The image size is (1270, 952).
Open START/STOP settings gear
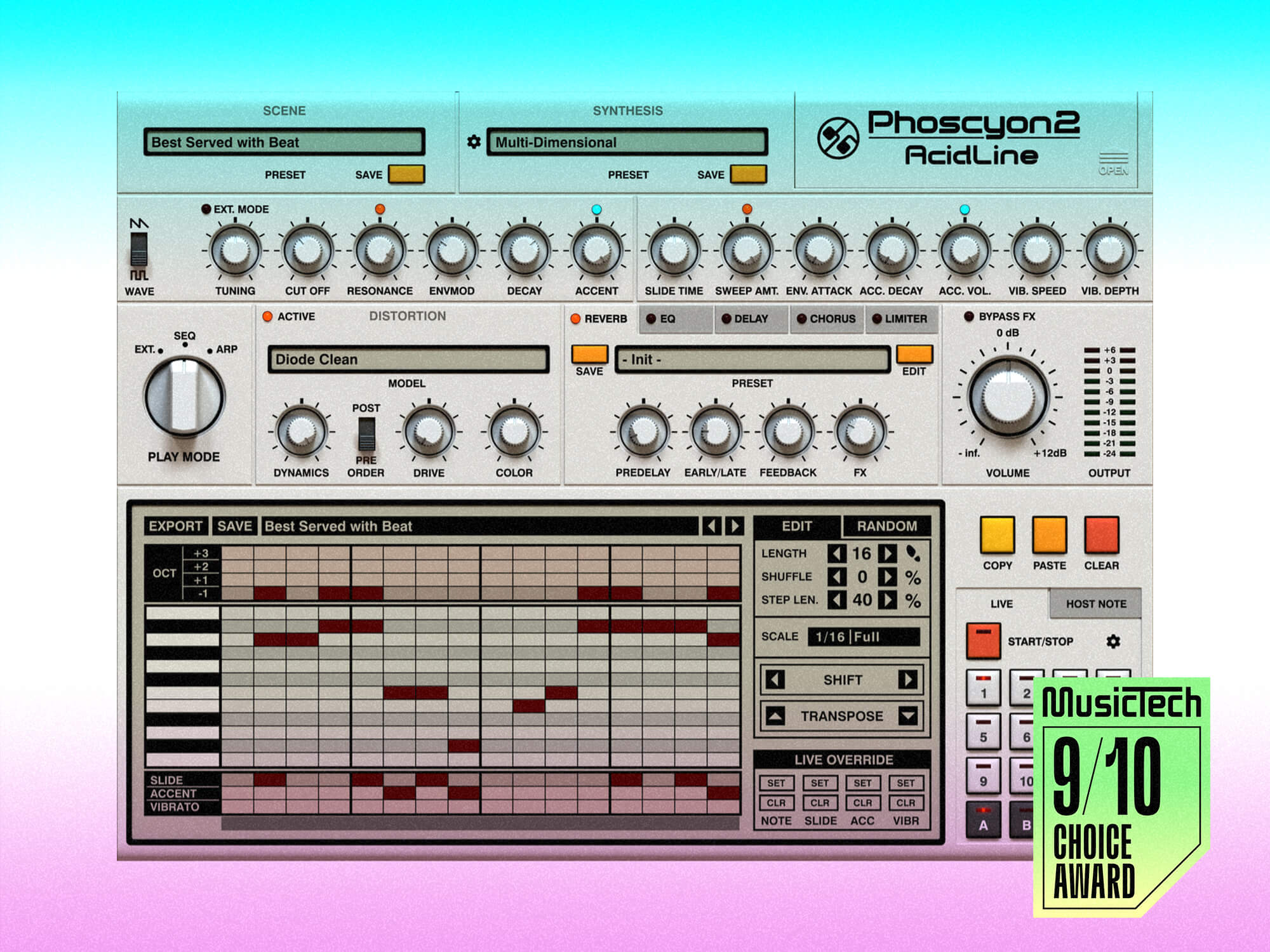pyautogui.click(x=1113, y=642)
